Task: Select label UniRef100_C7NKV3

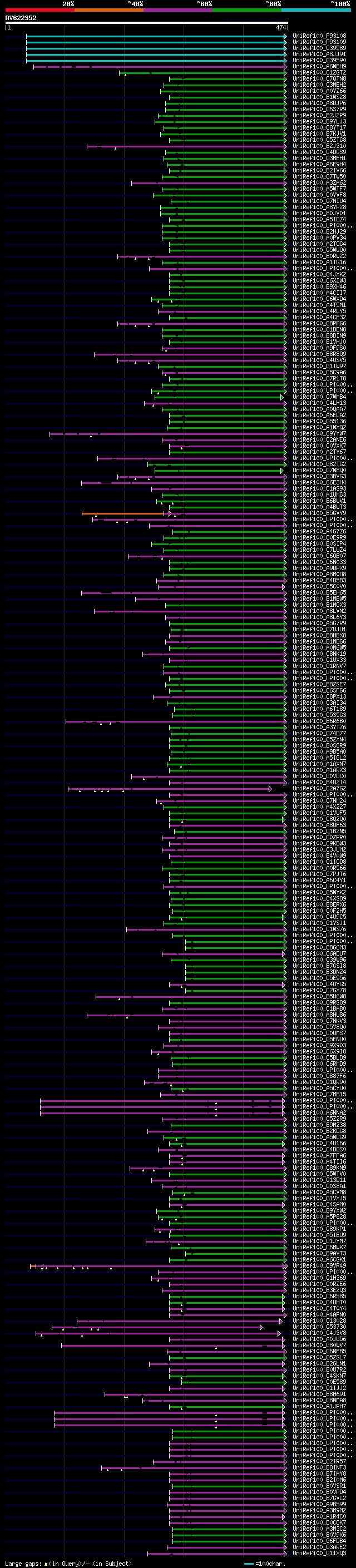Action: [x=319, y=1021]
